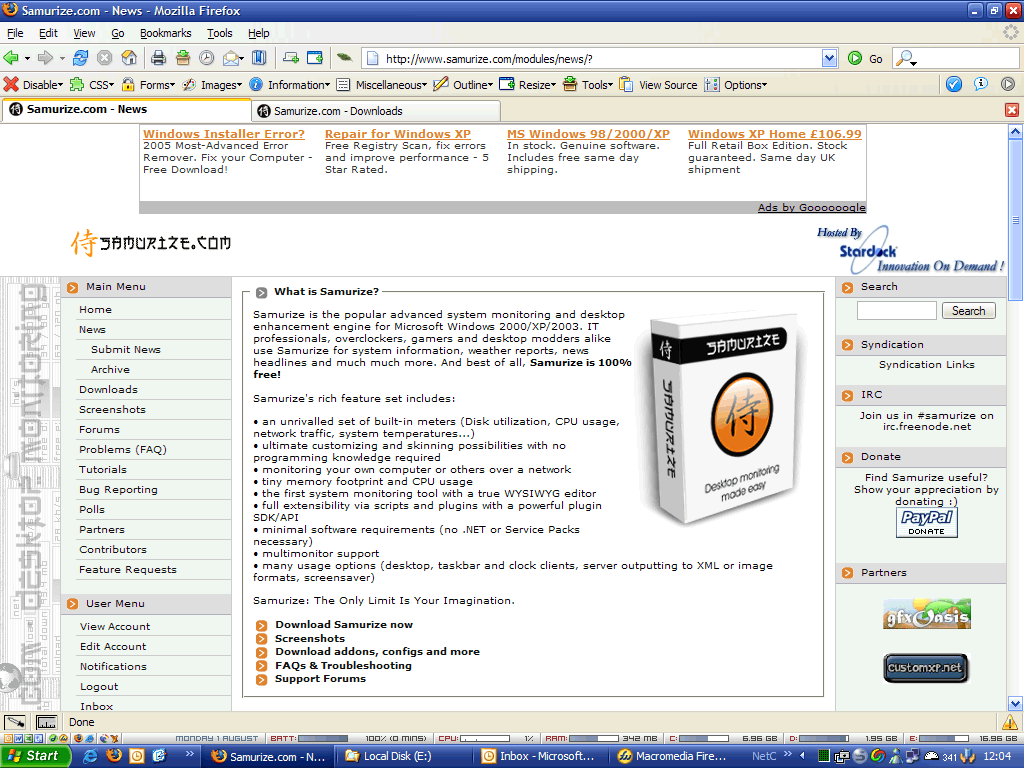Screen dimensions: 1024x768
Task: Go to the home page icon
Action: click(129, 58)
